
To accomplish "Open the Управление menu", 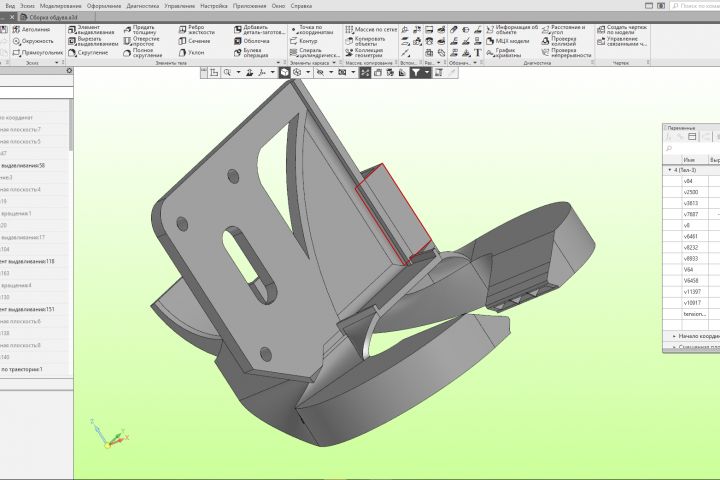I will click(180, 6).
